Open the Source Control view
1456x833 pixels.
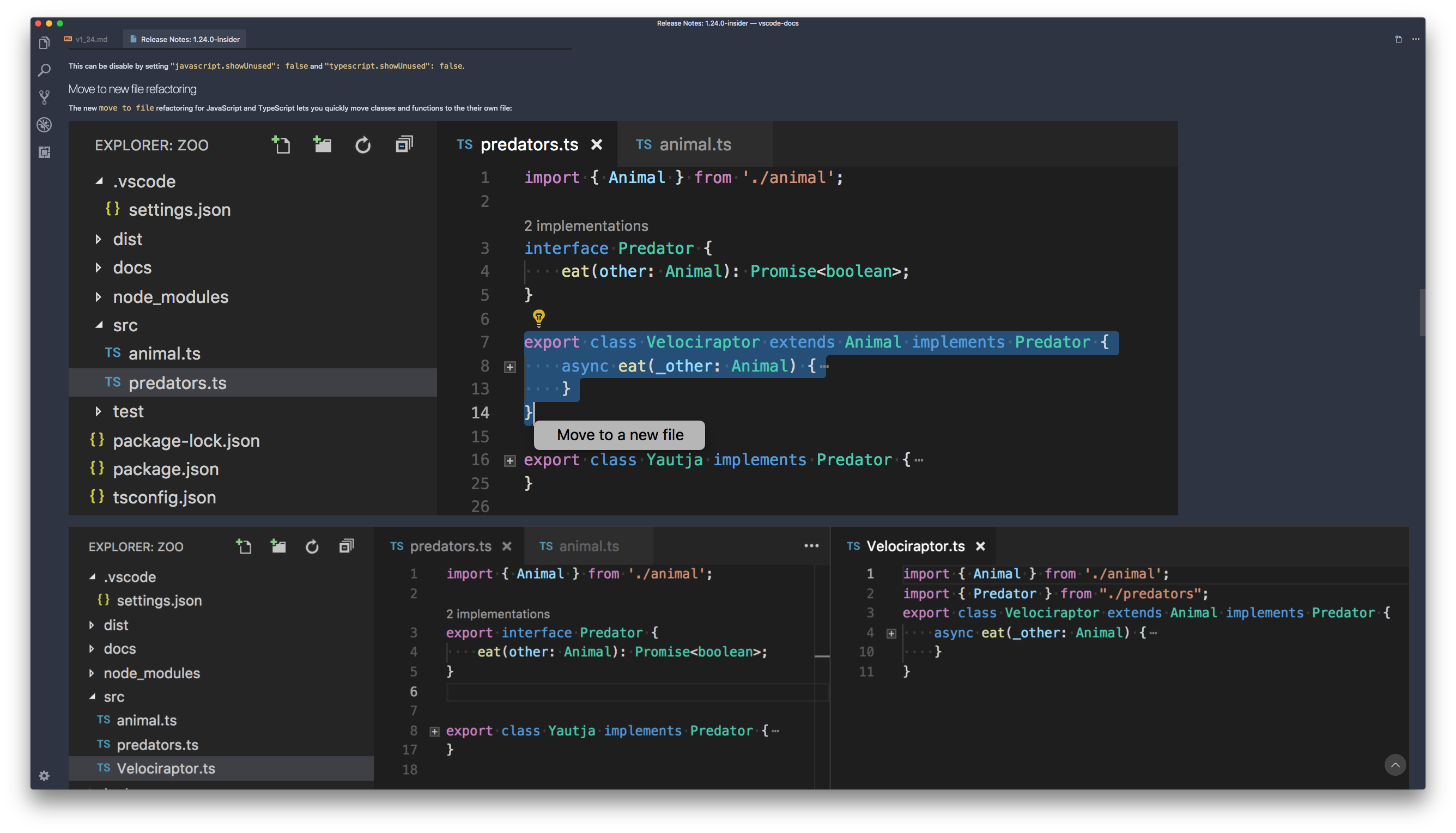pos(44,96)
